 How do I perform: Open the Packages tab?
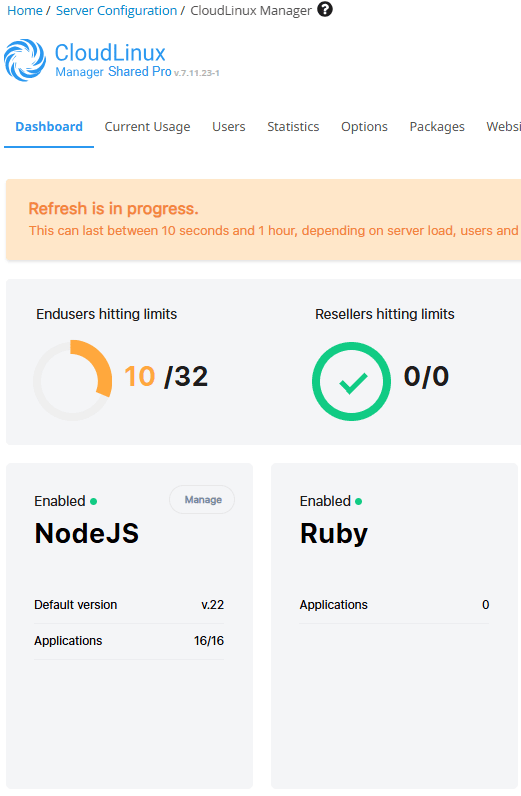click(x=437, y=126)
